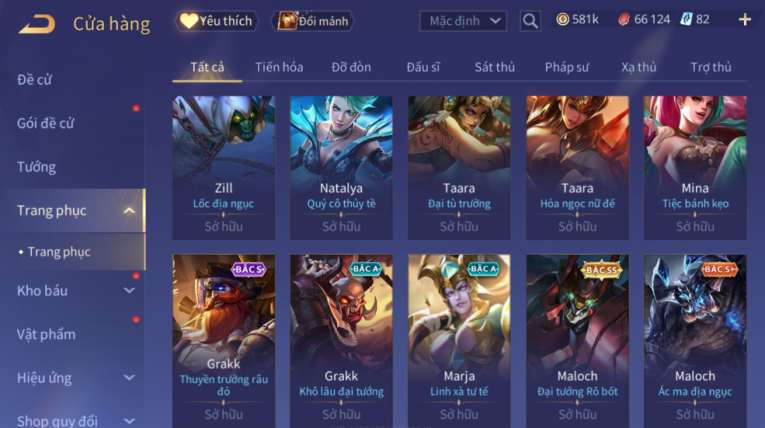Click the golden back arrow icon
The image size is (765, 428).
tap(37, 24)
